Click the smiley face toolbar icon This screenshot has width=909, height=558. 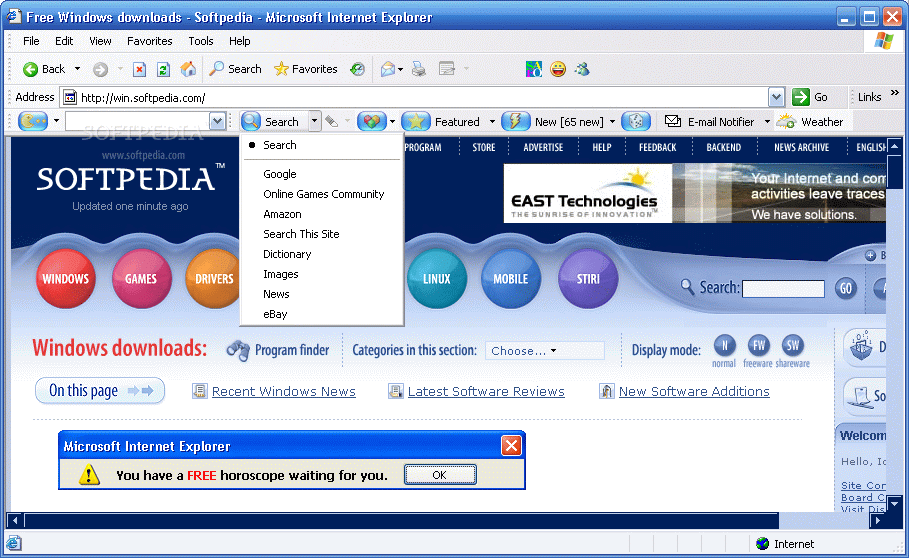[x=558, y=70]
